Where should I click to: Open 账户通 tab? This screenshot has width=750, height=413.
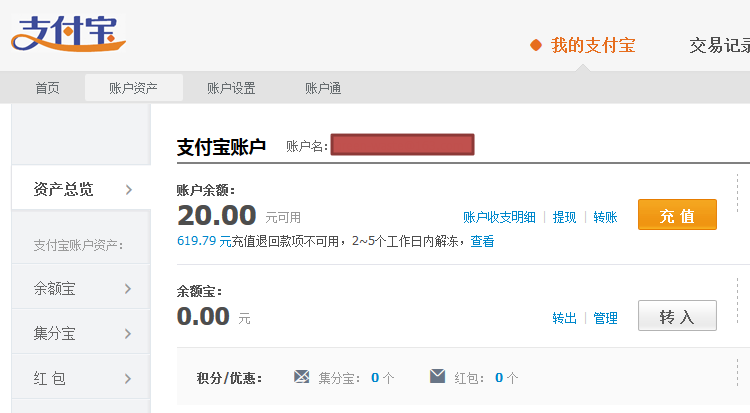coord(323,88)
